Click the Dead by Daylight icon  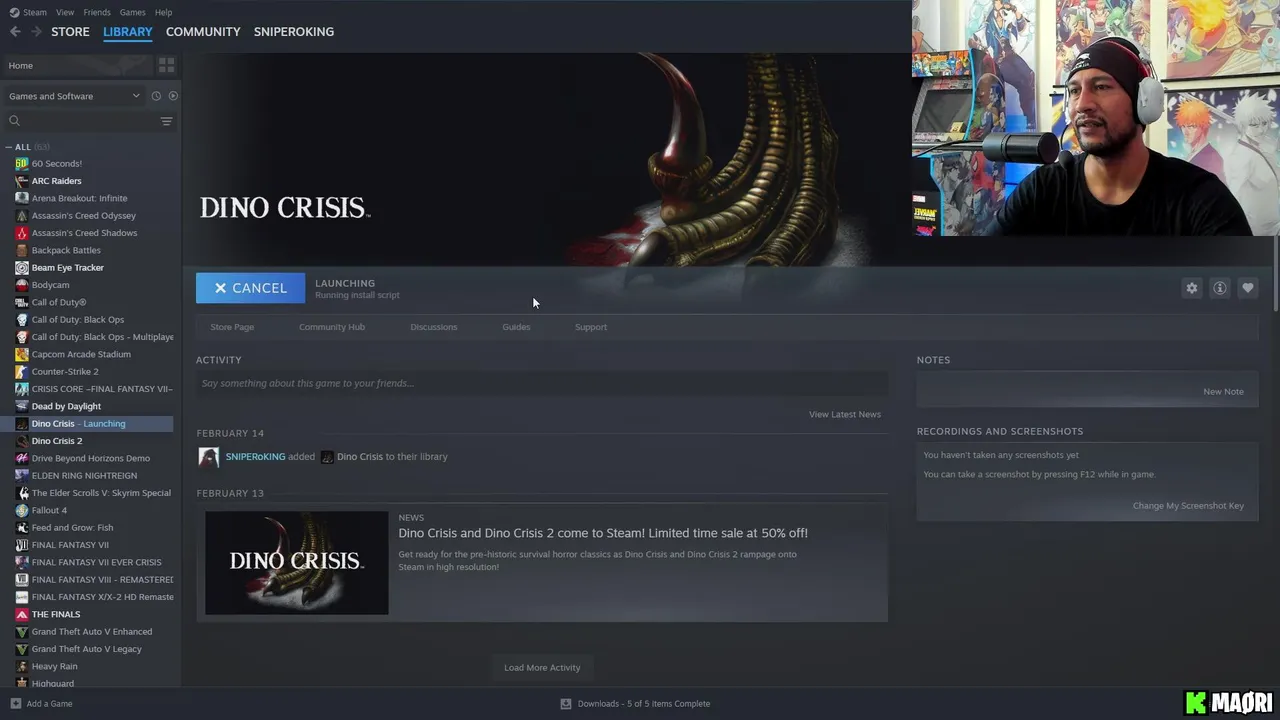pyautogui.click(x=22, y=406)
